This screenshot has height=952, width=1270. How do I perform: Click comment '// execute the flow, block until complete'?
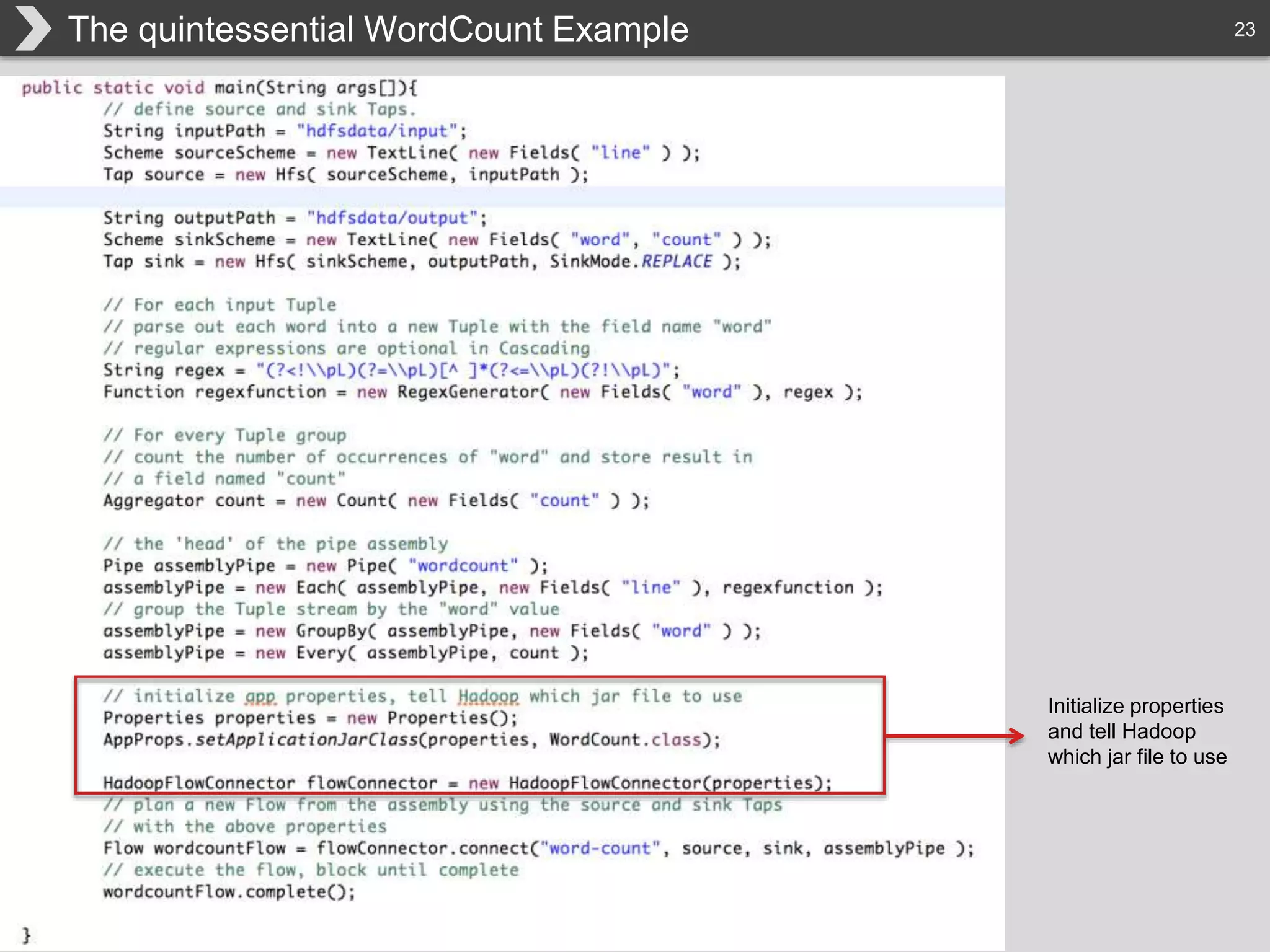click(x=311, y=870)
